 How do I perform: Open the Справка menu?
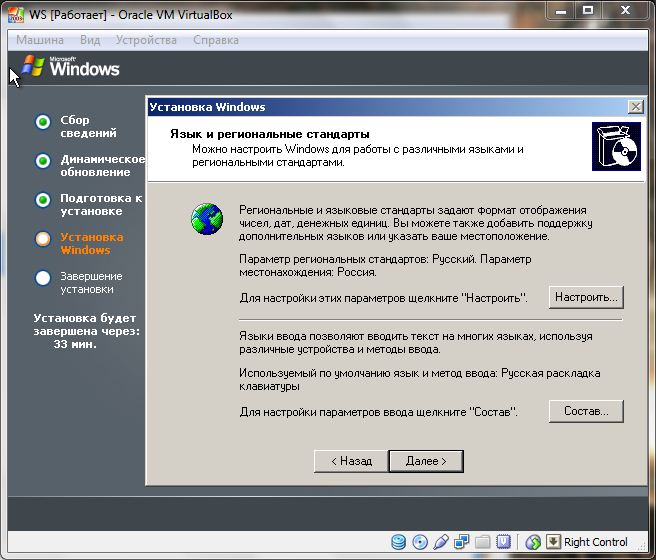coord(216,40)
